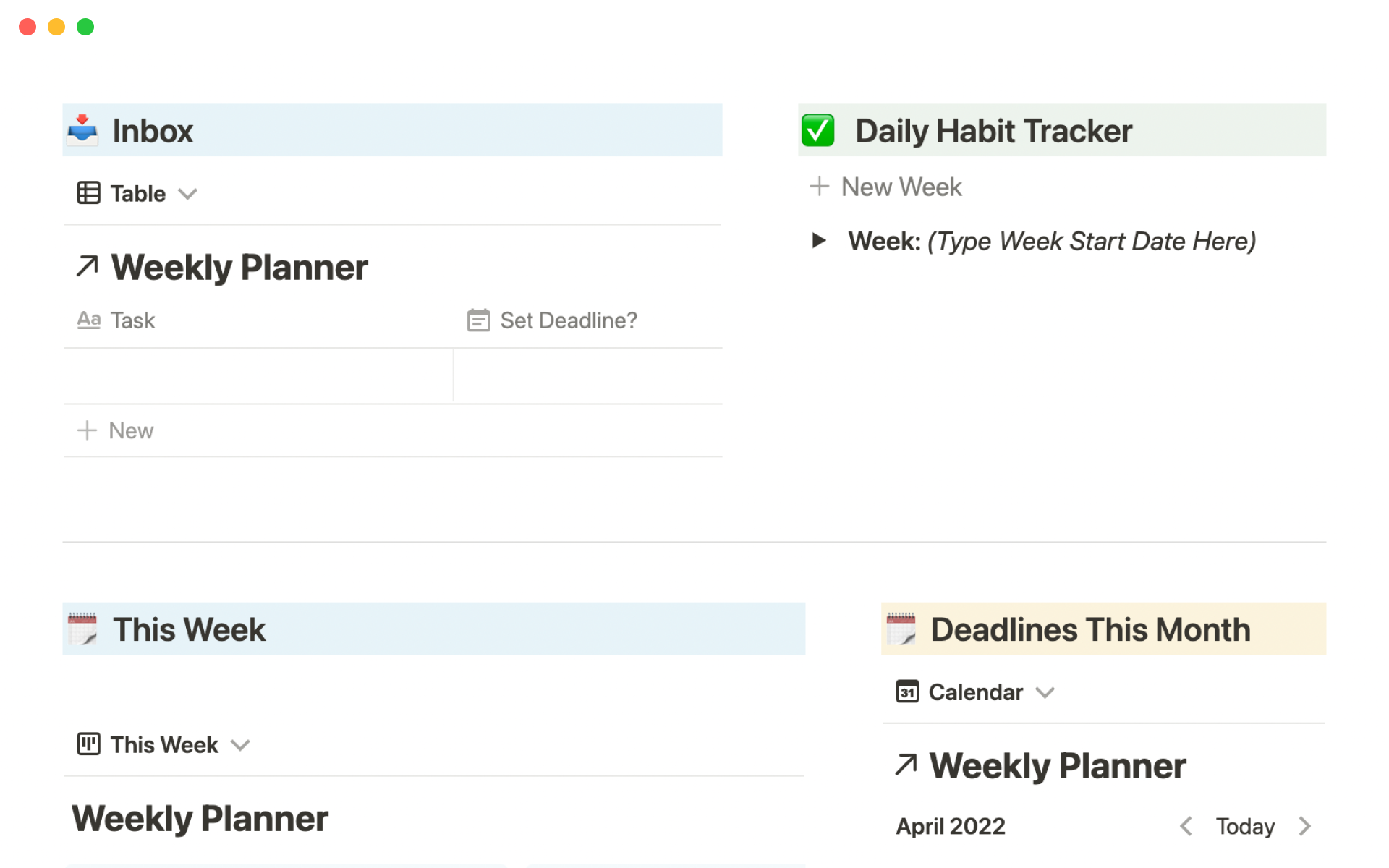Image resolution: width=1389 pixels, height=868 pixels.
Task: Click the Calendar view icon showing 31
Action: [907, 692]
